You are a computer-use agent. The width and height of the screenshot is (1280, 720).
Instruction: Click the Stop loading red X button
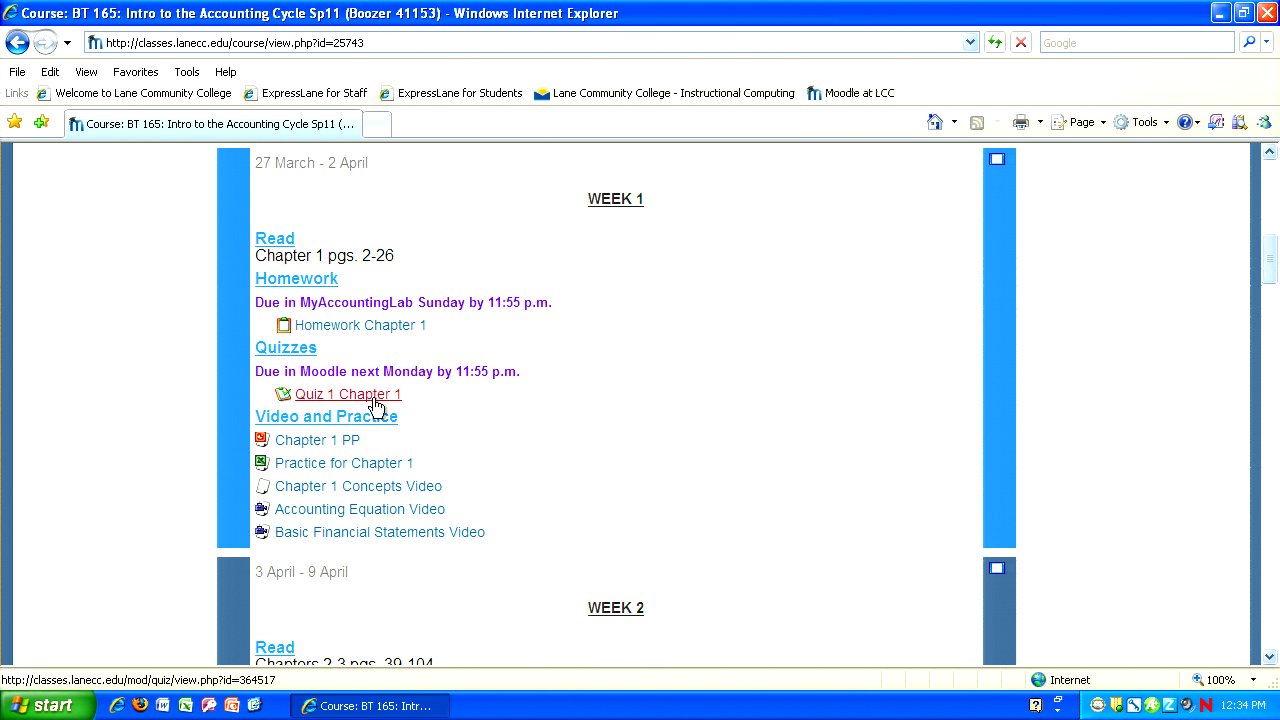tap(1020, 43)
